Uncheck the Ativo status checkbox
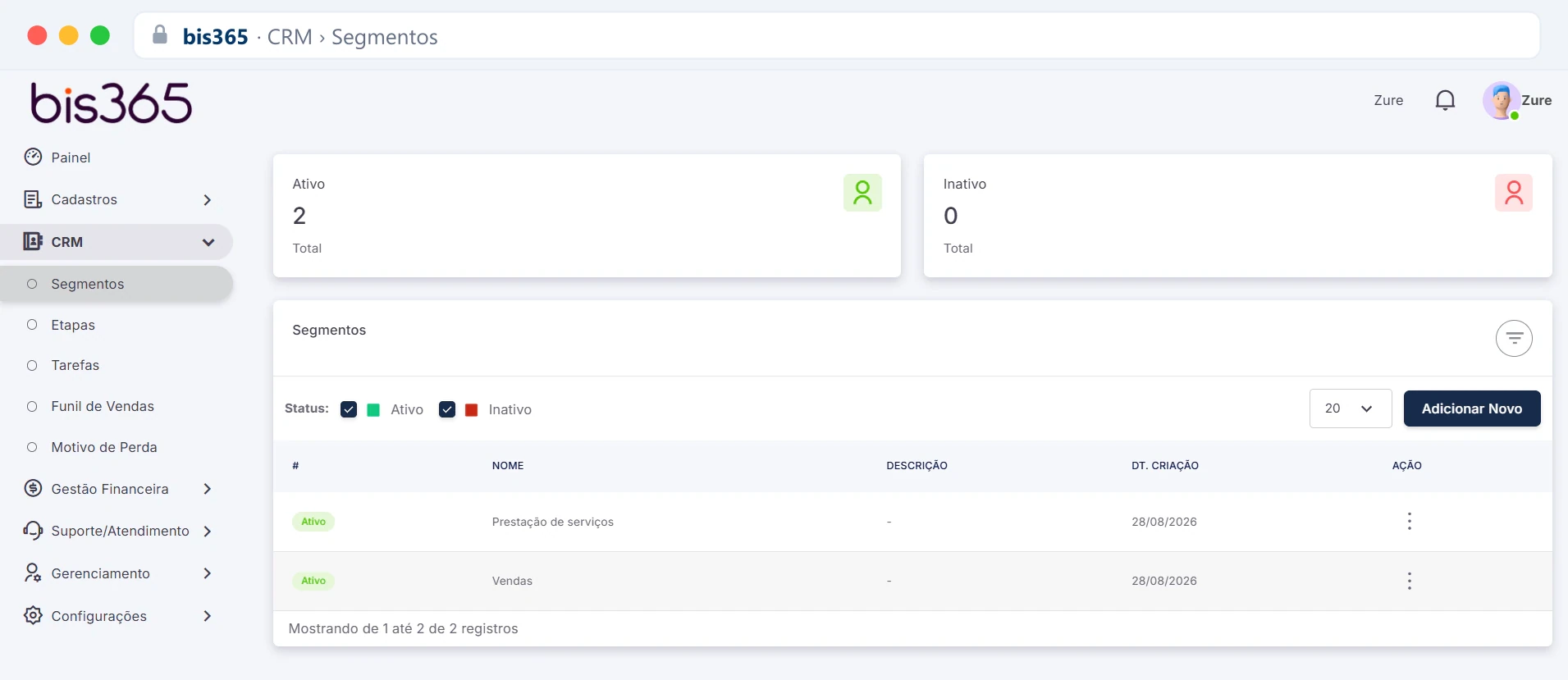This screenshot has width=1568, height=680. click(349, 409)
